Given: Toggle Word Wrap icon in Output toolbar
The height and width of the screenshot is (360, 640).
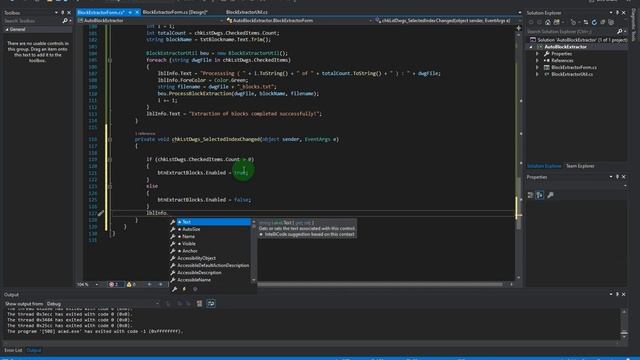Looking at the screenshot, I should click(211, 304).
